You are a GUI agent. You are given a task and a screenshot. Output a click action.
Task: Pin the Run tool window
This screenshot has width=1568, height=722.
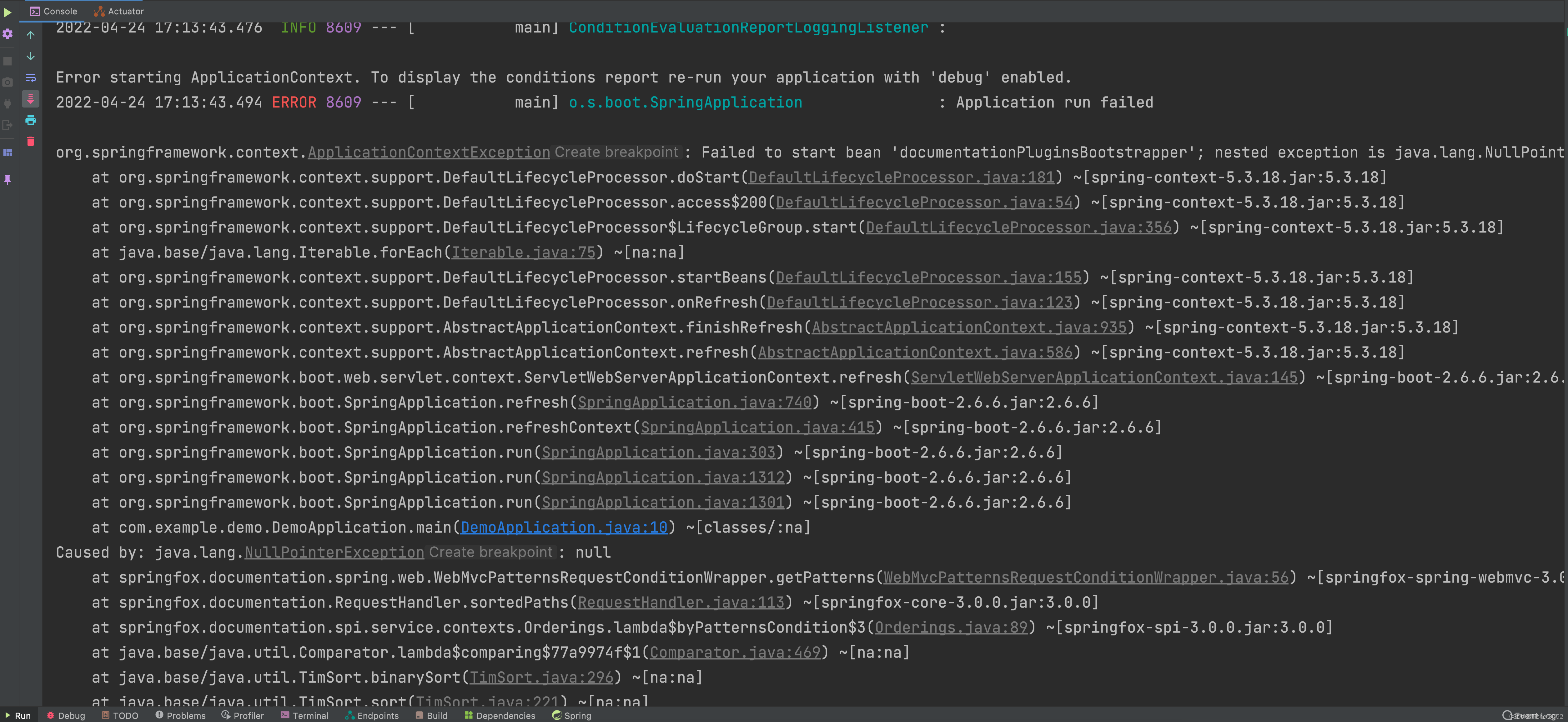pyautogui.click(x=7, y=179)
